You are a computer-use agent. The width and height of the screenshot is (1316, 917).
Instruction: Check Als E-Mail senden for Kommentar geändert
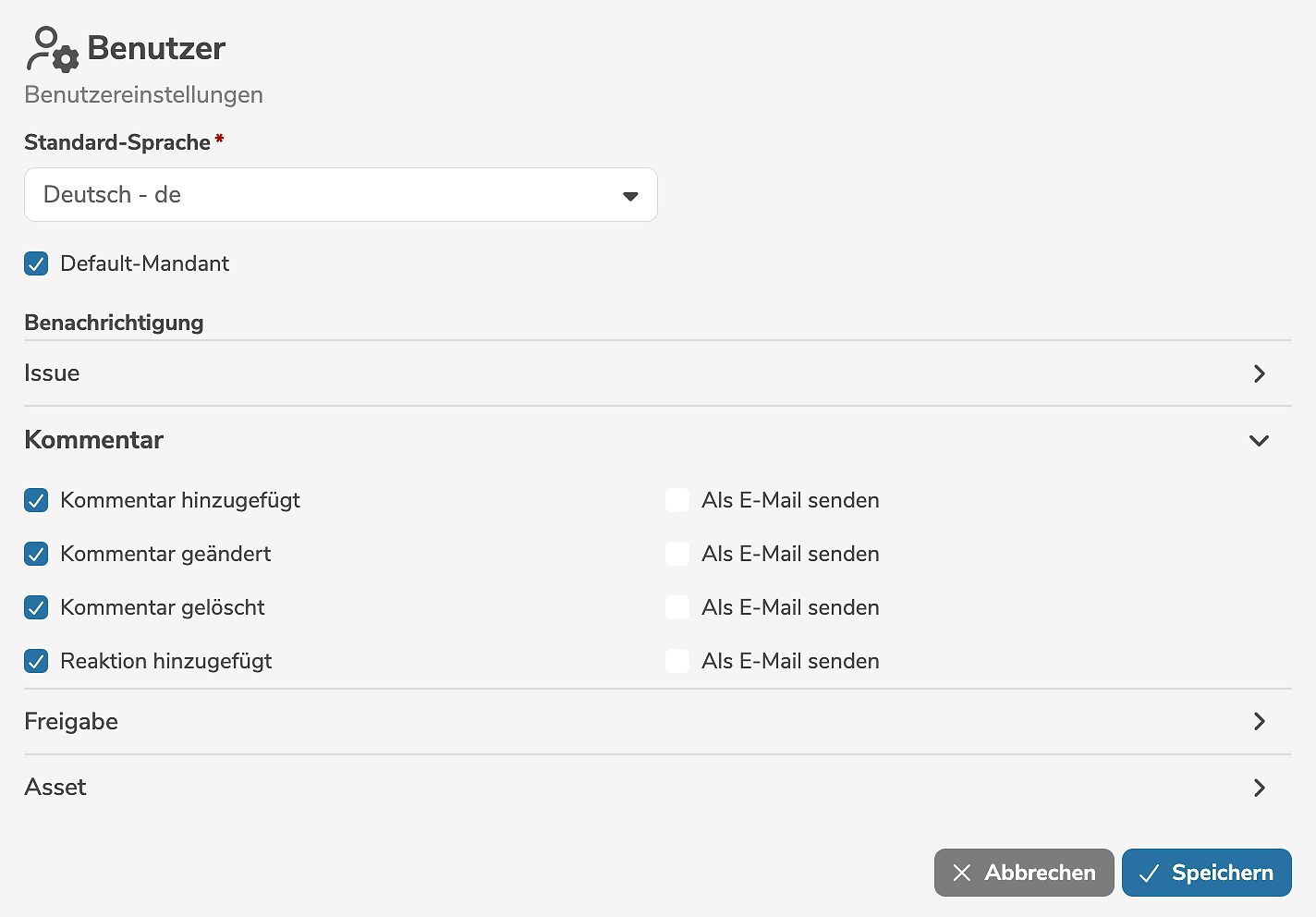tap(677, 555)
